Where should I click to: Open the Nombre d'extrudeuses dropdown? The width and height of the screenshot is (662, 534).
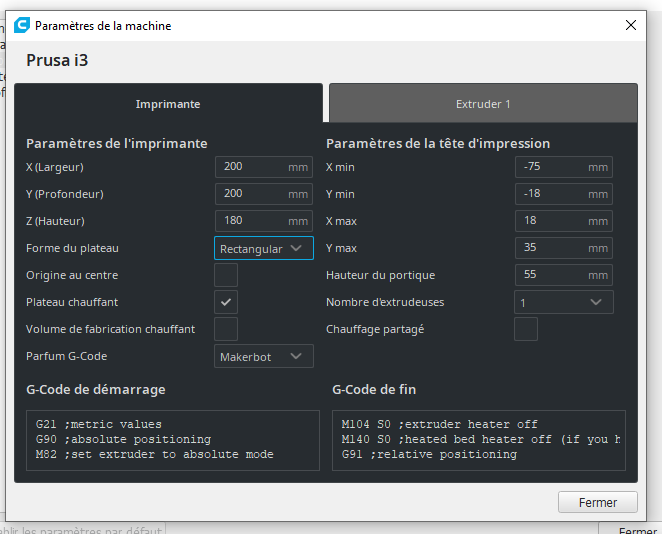point(564,302)
